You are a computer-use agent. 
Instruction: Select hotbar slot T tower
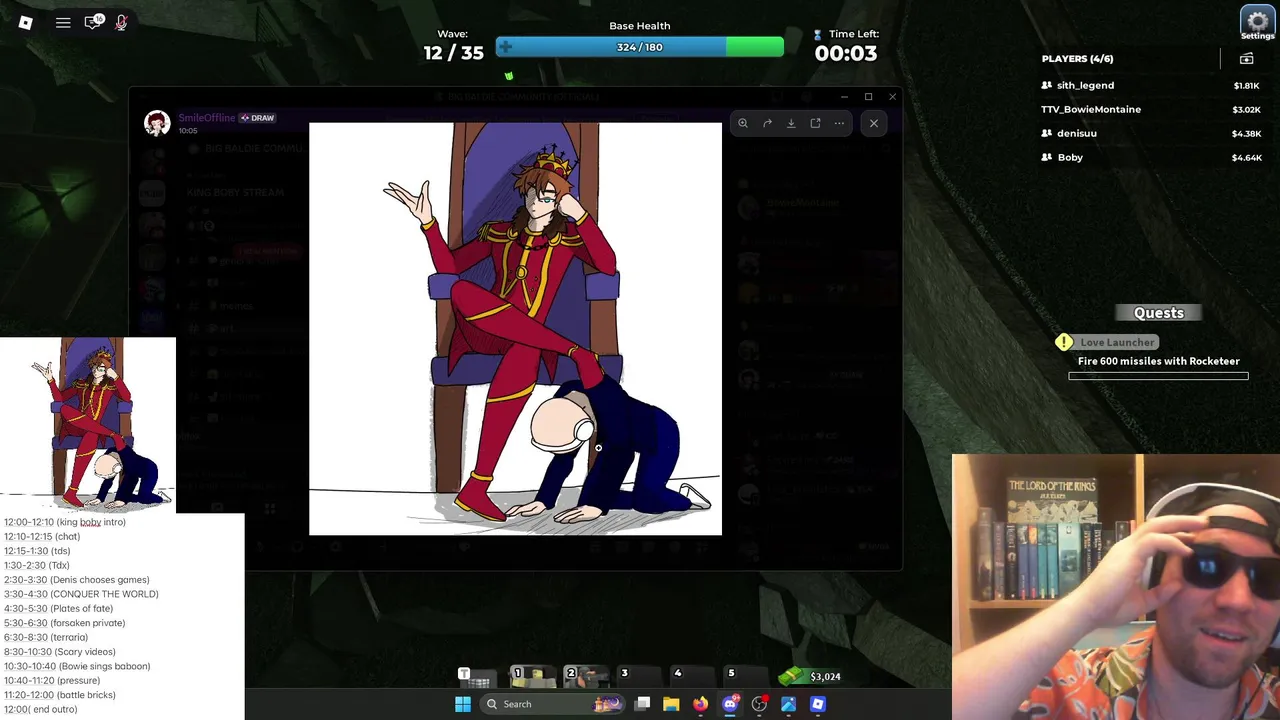[477, 677]
